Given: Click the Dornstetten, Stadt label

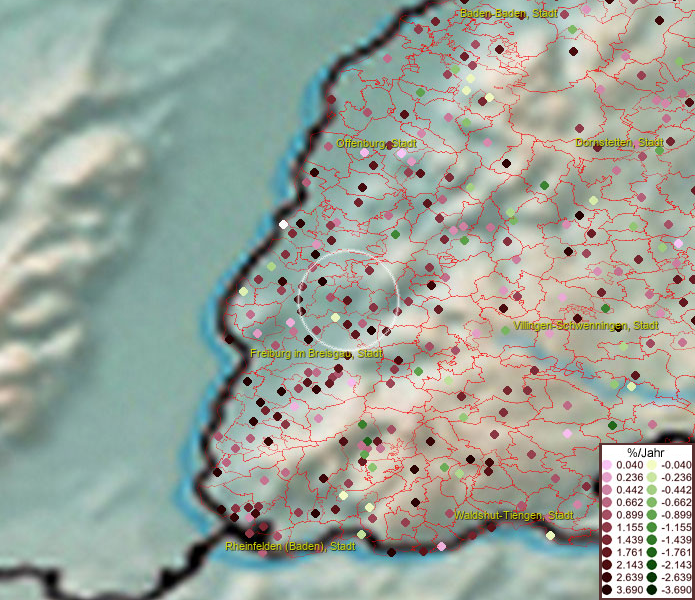Looking at the screenshot, I should tap(619, 142).
